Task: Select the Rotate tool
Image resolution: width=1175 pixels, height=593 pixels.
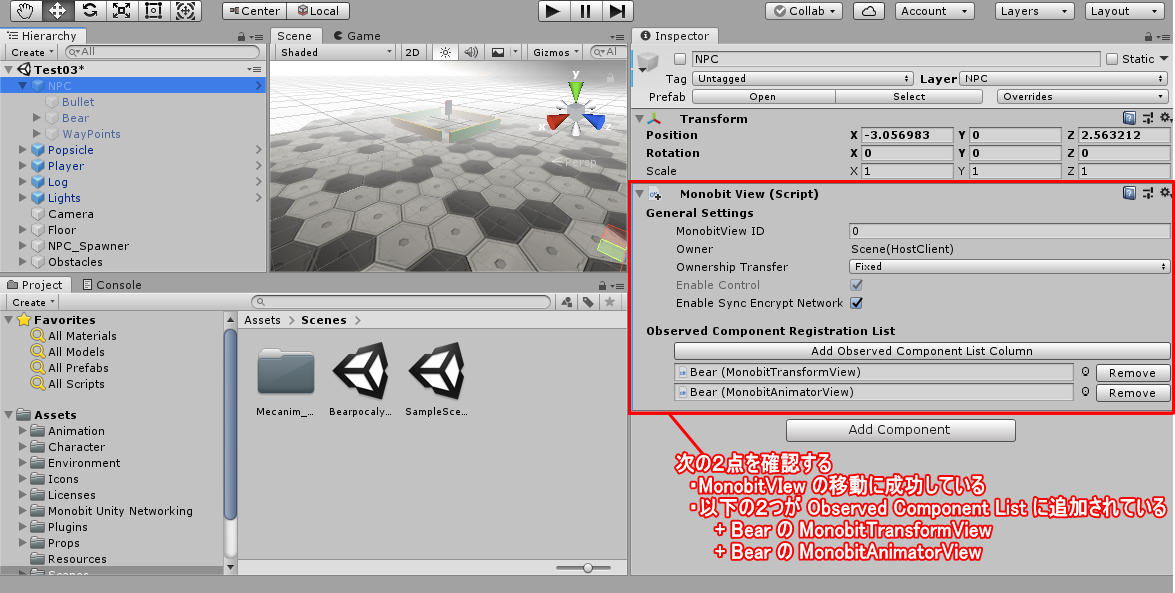Action: coord(90,10)
